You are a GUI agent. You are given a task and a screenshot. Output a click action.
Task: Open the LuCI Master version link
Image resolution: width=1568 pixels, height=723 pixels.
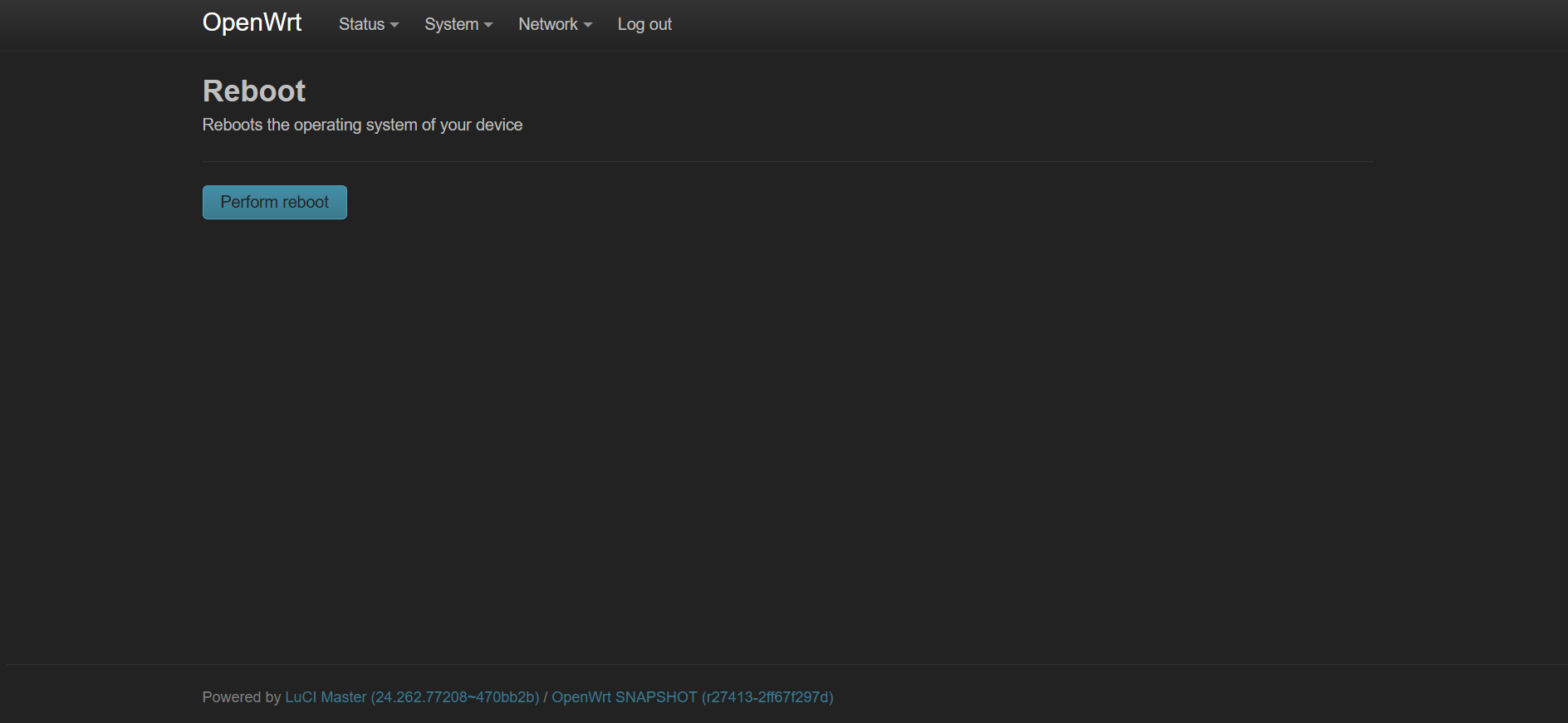click(412, 697)
